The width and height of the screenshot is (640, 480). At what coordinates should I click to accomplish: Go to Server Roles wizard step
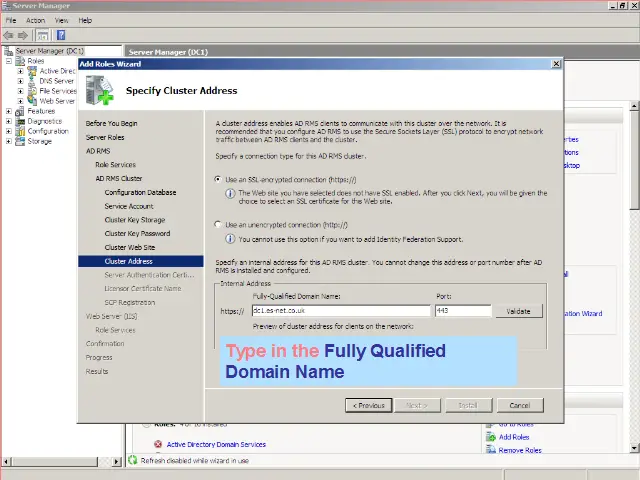pos(105,137)
